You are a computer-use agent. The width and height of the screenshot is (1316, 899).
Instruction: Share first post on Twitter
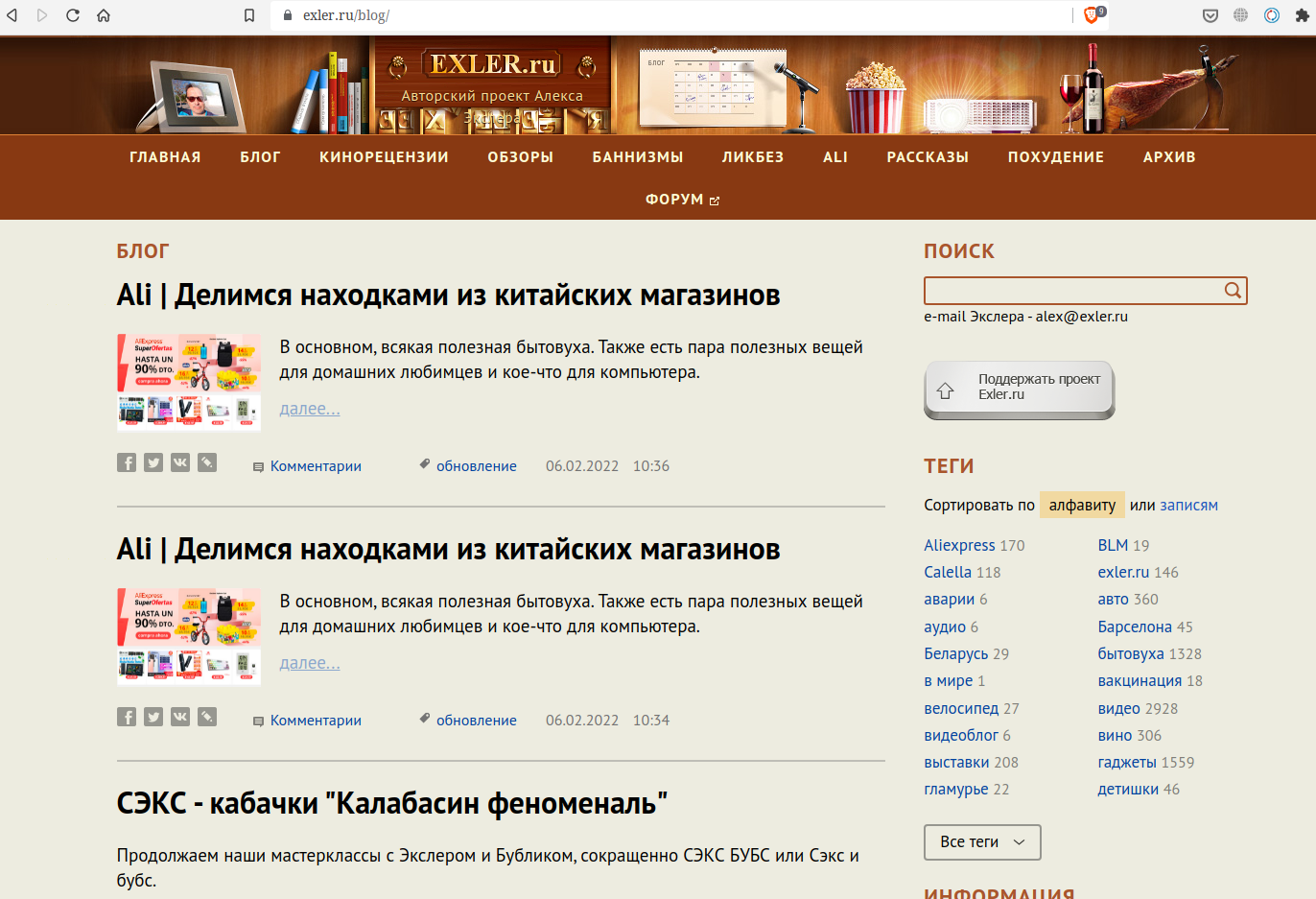tap(153, 463)
